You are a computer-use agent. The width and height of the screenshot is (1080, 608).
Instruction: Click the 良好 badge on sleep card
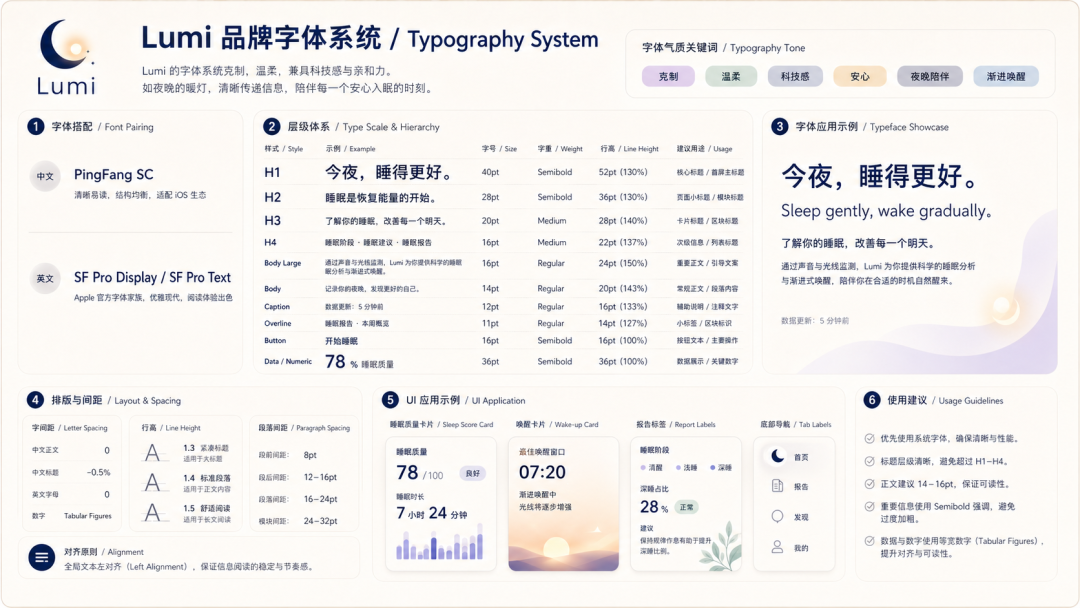coord(472,474)
